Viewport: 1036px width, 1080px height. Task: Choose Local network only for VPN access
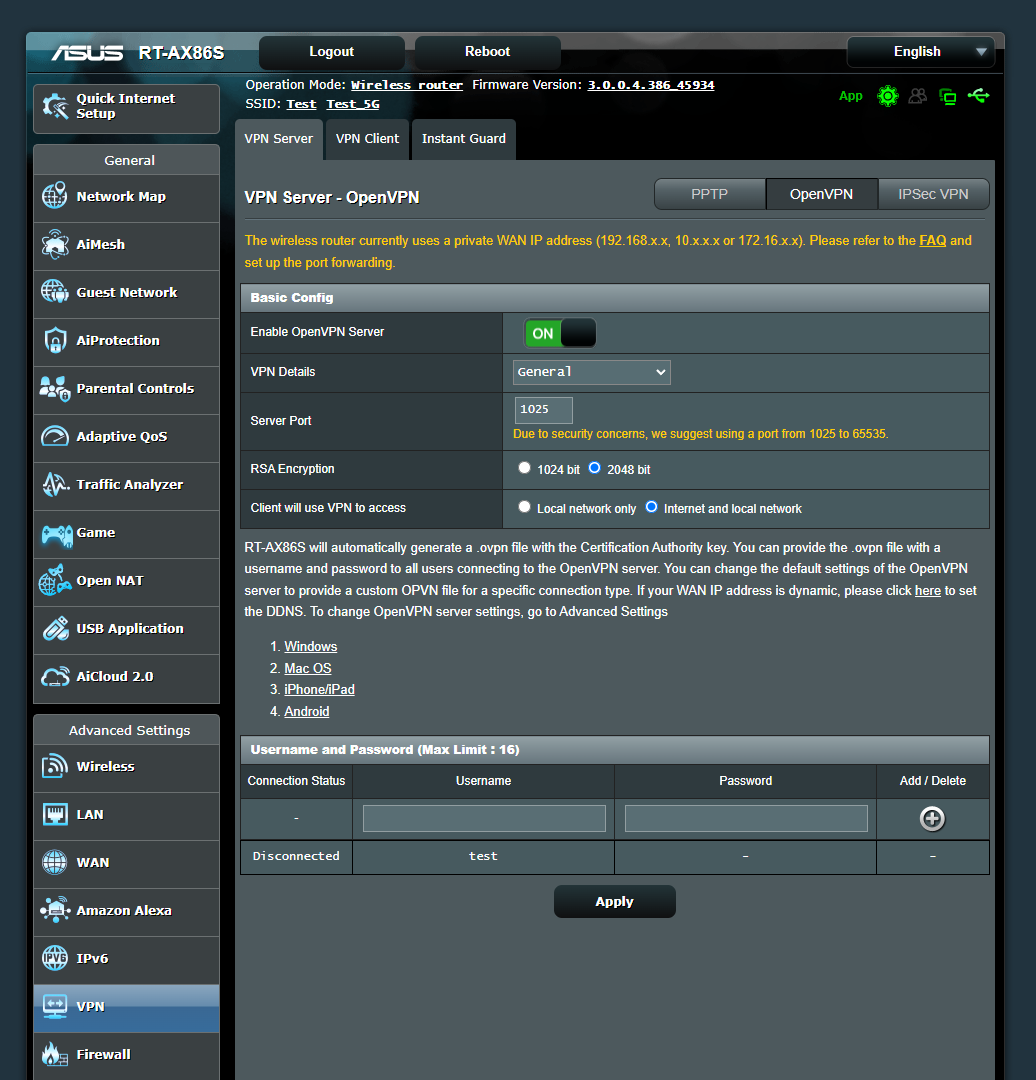[x=524, y=506]
